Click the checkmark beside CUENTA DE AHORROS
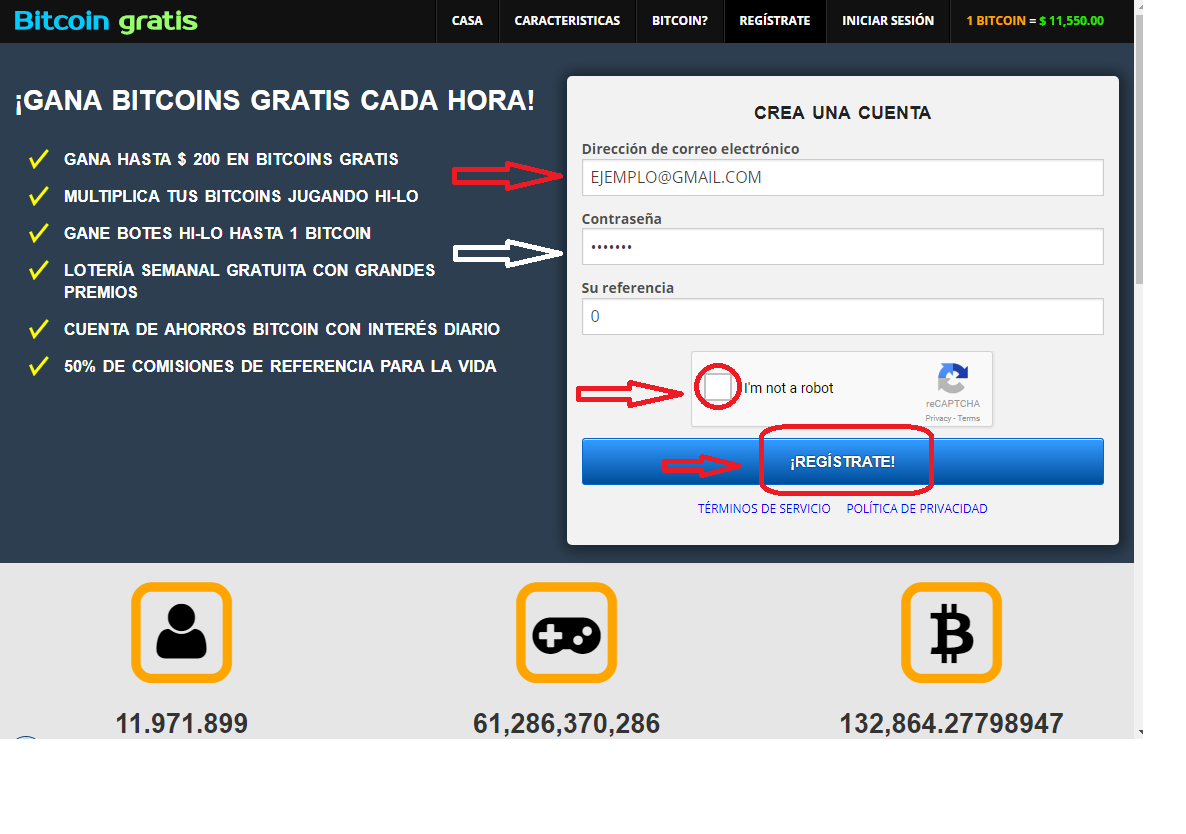The height and width of the screenshot is (834, 1186). tap(39, 329)
